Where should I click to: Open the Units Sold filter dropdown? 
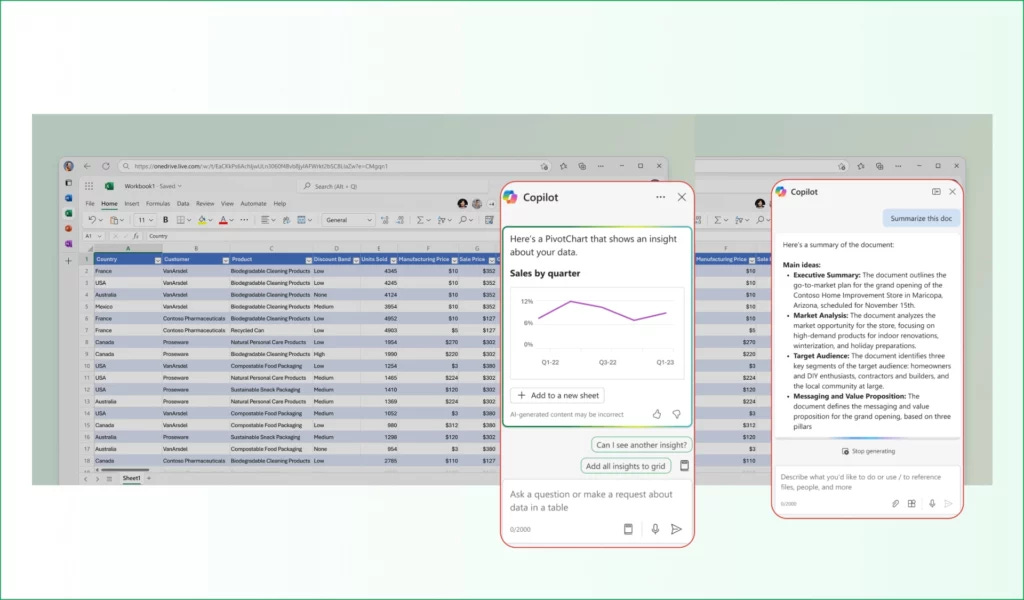tap(393, 260)
